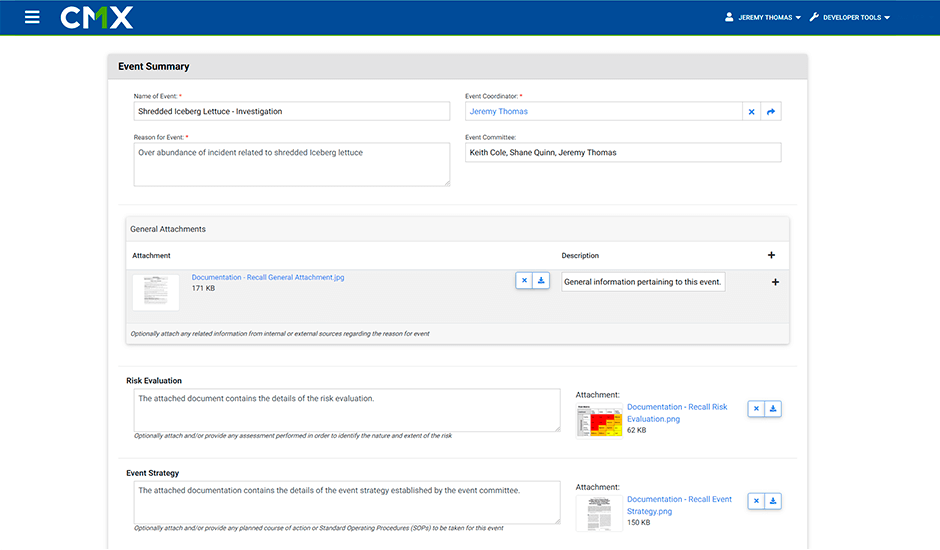Click the 62 KB file size text
This screenshot has height=550, width=940.
[637, 430]
